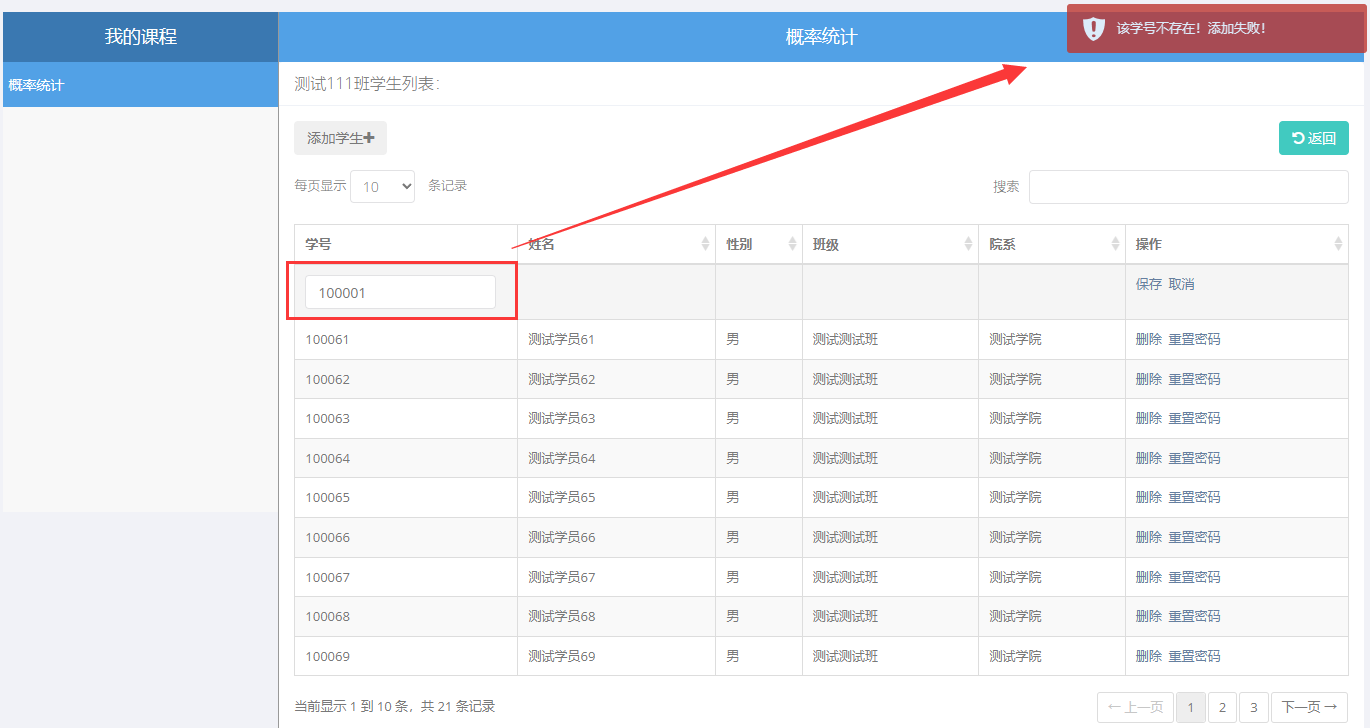
Task: Go to pagination page 3
Action: click(1254, 707)
